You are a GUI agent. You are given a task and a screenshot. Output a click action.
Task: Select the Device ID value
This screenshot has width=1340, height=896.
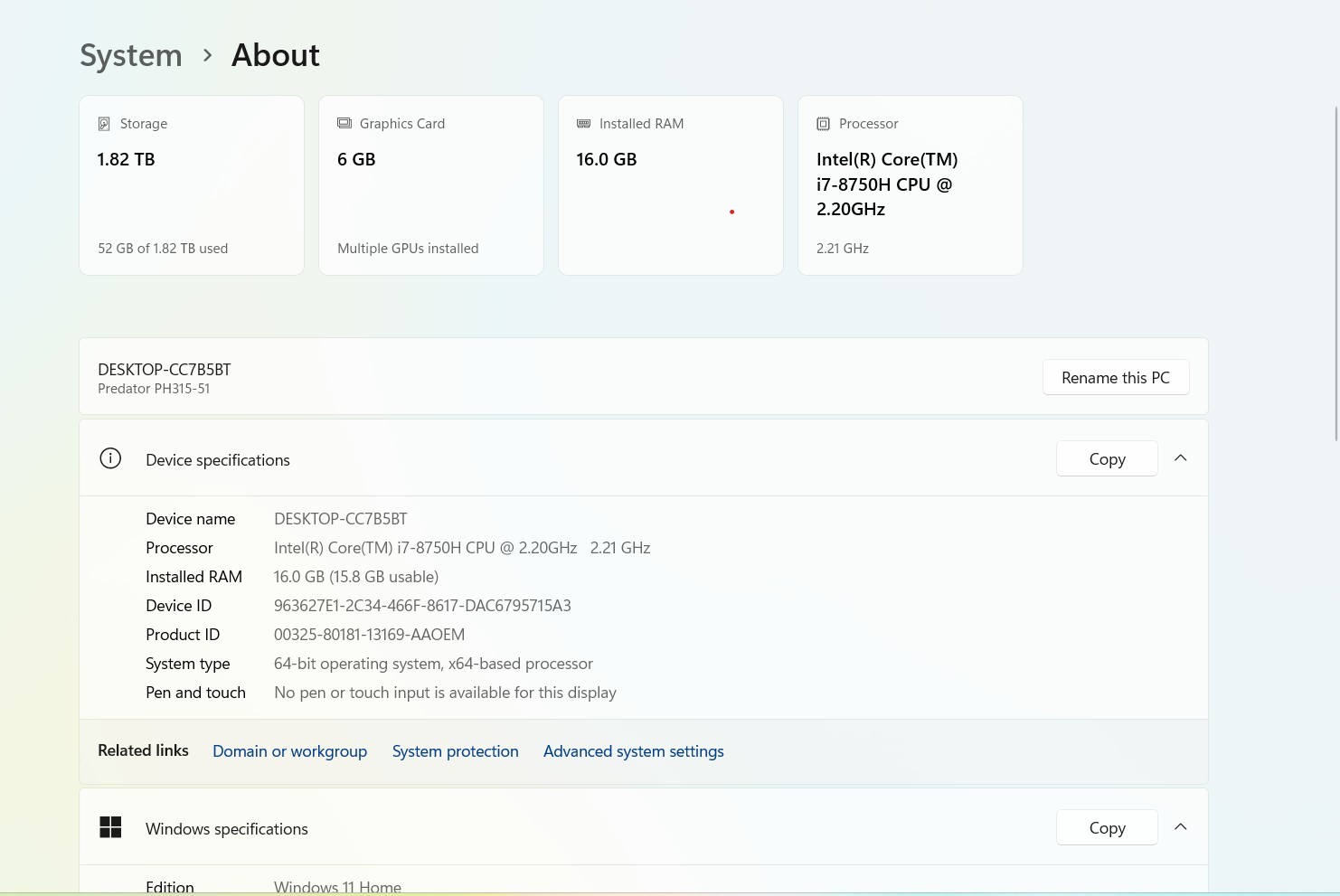coord(422,606)
